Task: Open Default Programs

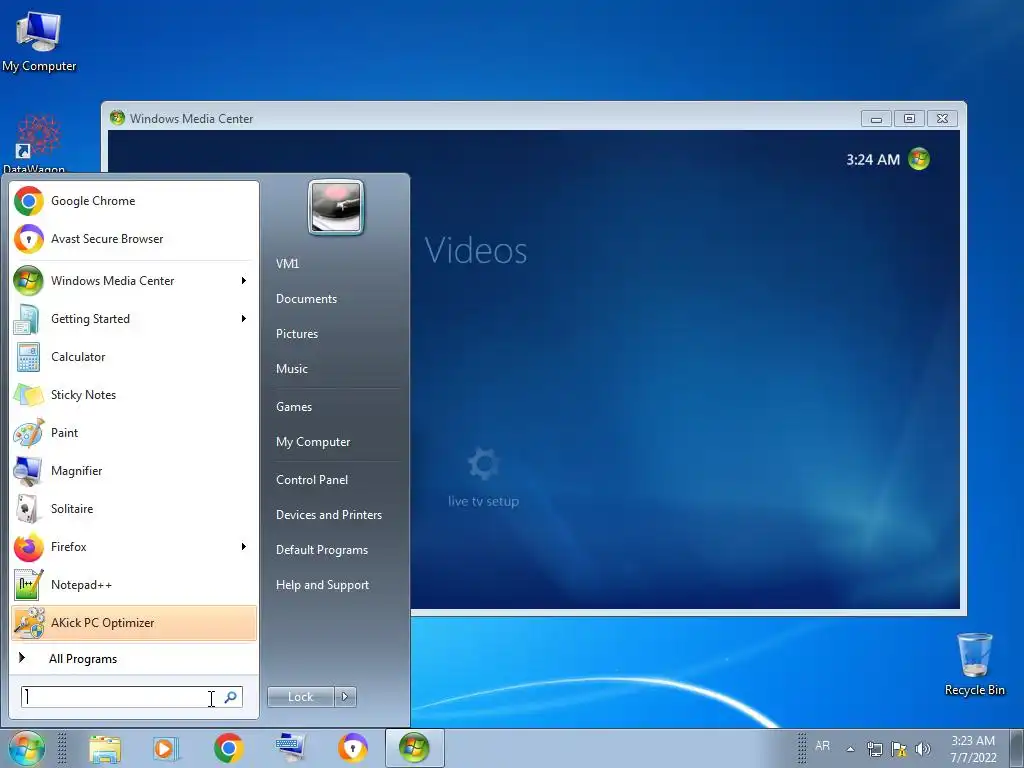Action: [321, 550]
